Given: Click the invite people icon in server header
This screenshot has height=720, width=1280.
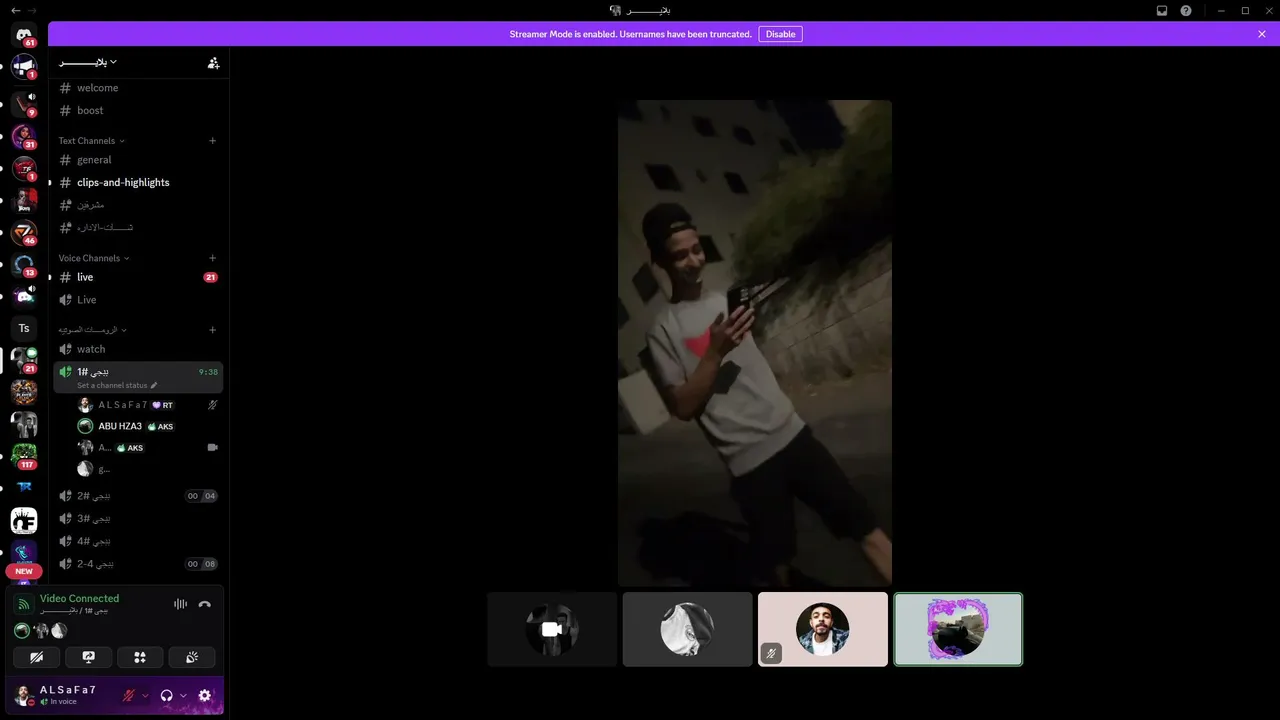Looking at the screenshot, I should pyautogui.click(x=213, y=62).
